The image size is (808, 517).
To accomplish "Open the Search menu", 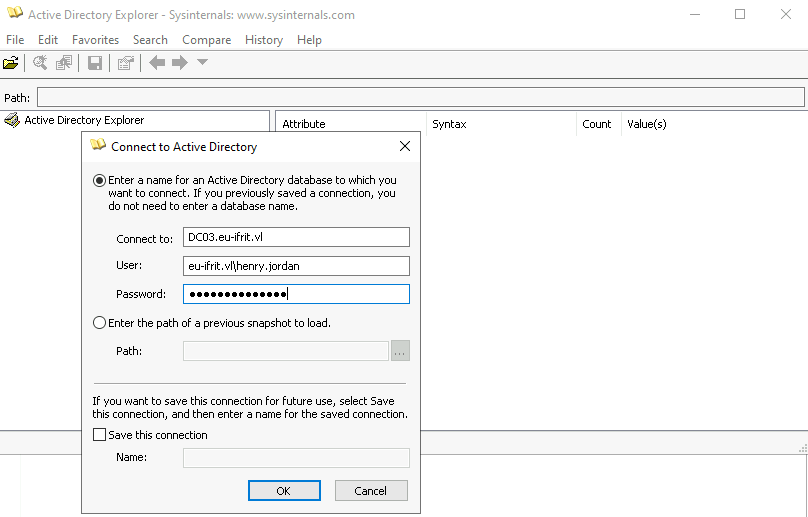I will (150, 40).
